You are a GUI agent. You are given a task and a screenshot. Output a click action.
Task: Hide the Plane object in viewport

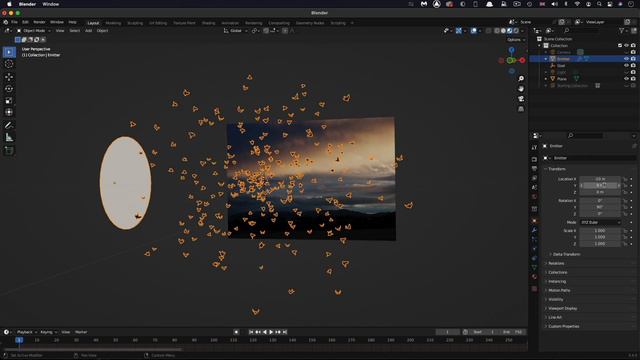point(626,79)
